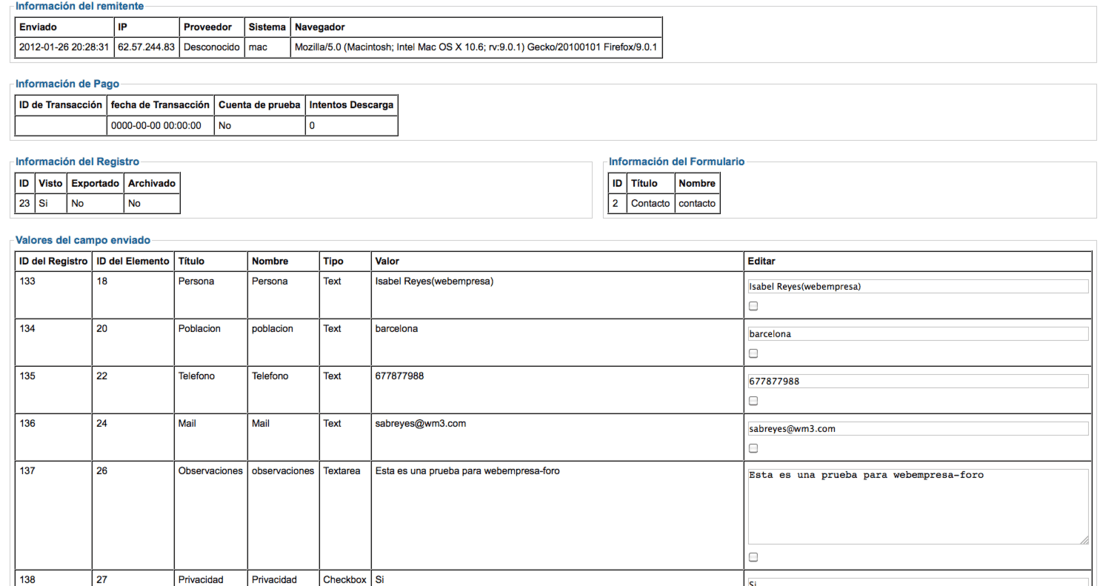Click the form Nombre value contacto

(x=697, y=204)
